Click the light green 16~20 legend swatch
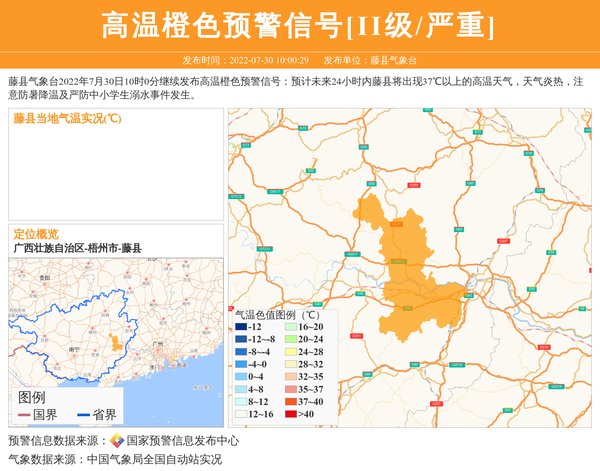Screen dimensions: 600x471 [x=291, y=327]
